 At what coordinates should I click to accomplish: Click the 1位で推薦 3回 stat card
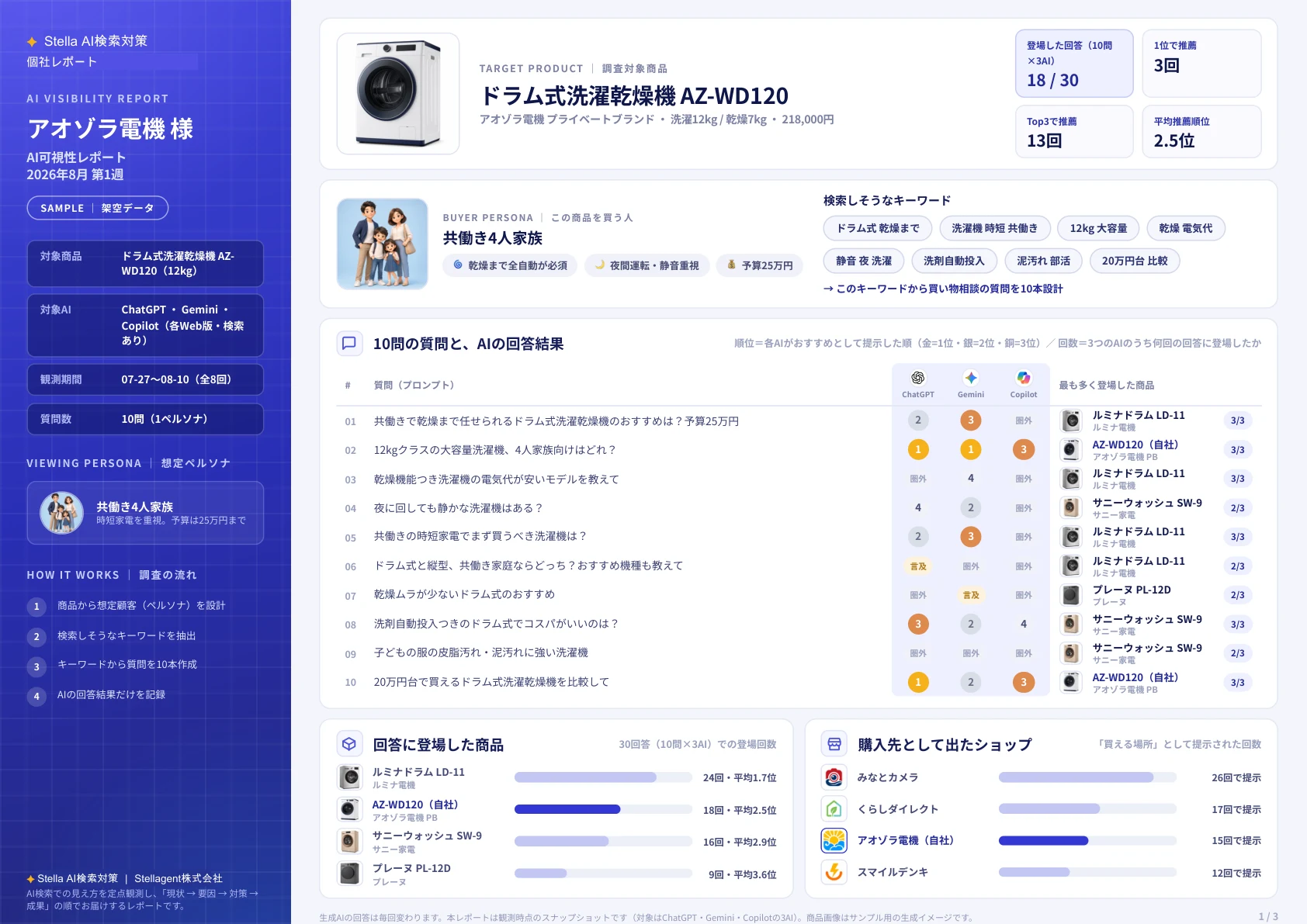point(1201,64)
